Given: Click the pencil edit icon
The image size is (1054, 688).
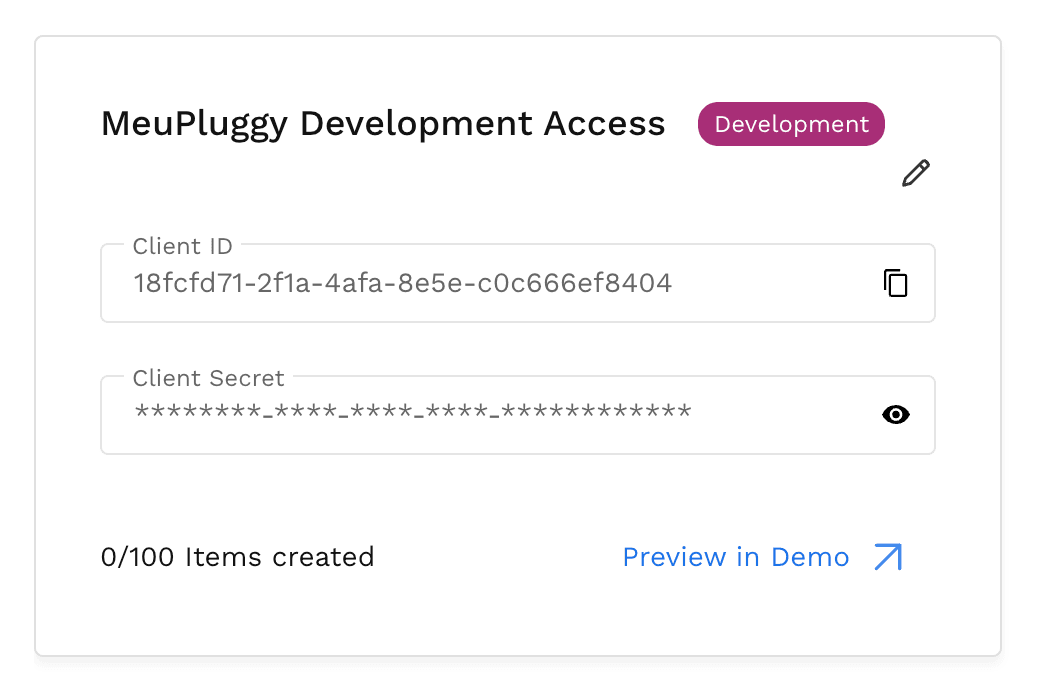Looking at the screenshot, I should 916,173.
